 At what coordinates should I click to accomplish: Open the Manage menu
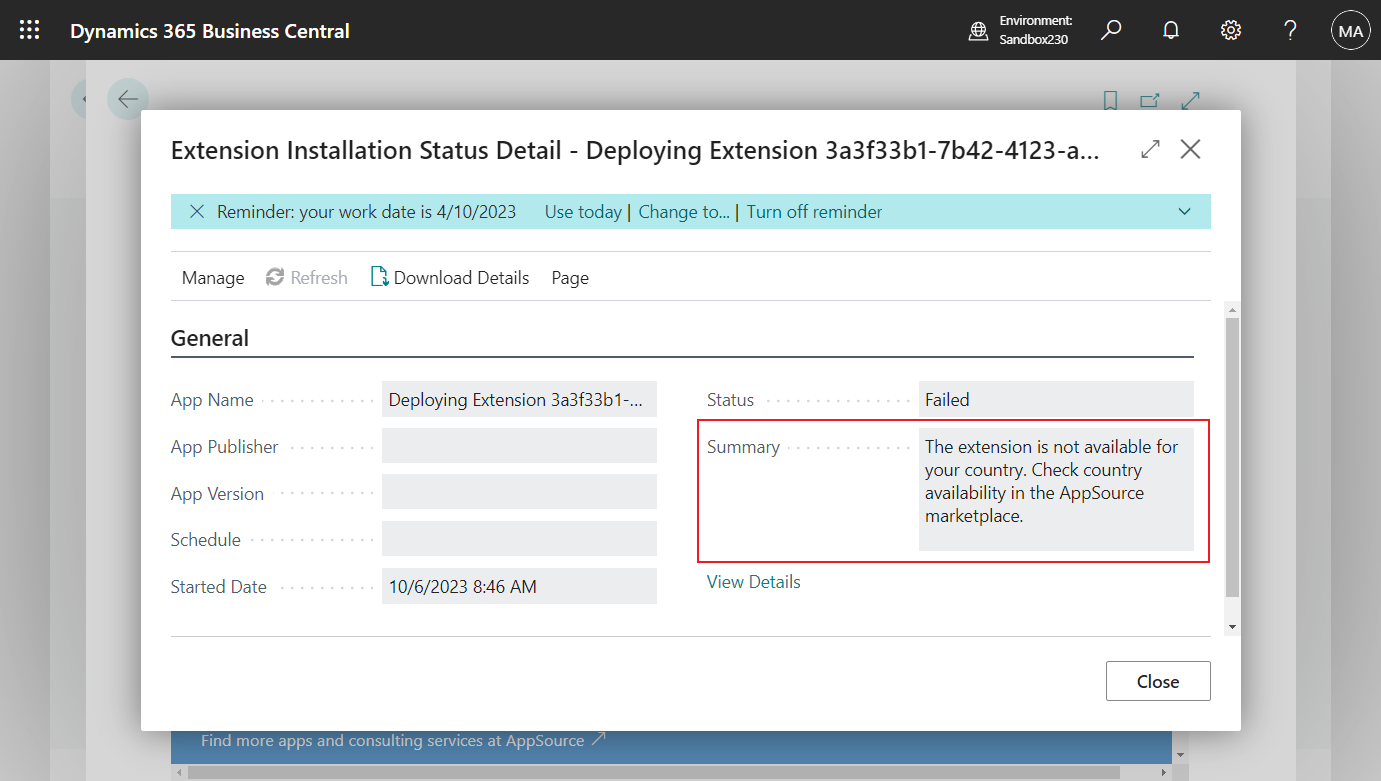coord(212,277)
